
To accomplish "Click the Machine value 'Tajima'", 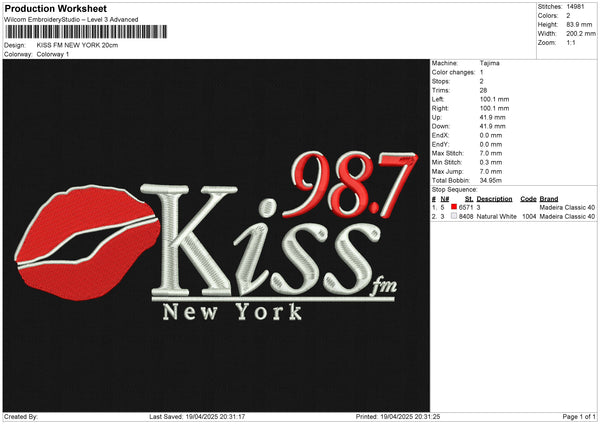I will click(489, 63).
